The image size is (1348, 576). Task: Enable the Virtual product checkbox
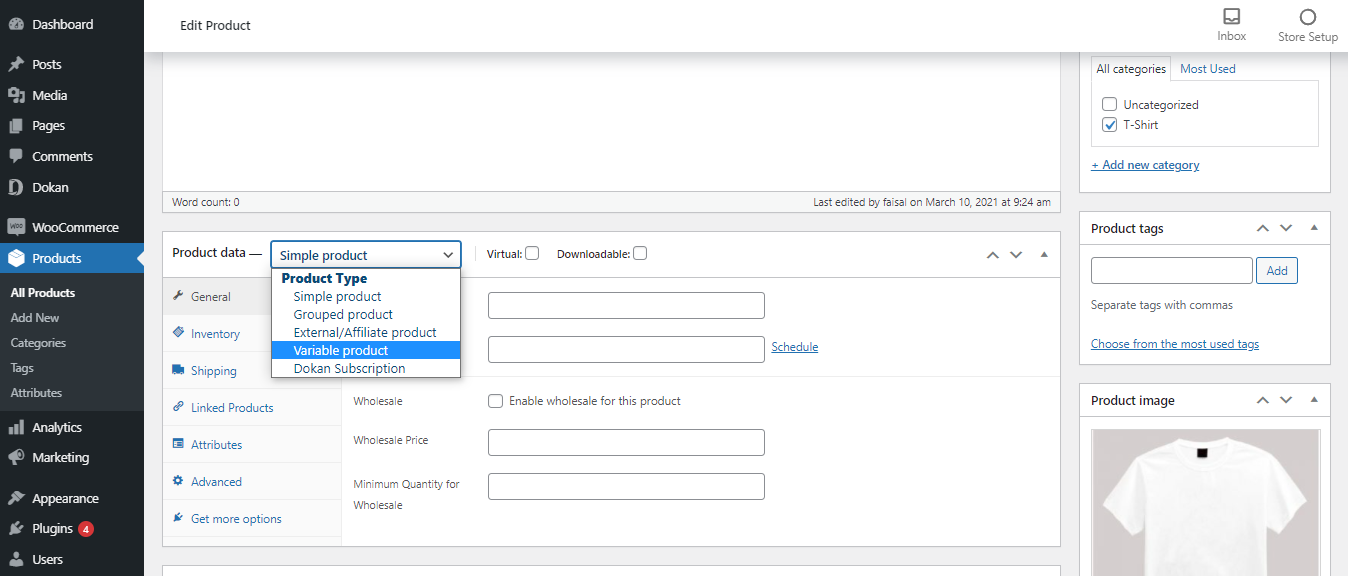(x=531, y=253)
